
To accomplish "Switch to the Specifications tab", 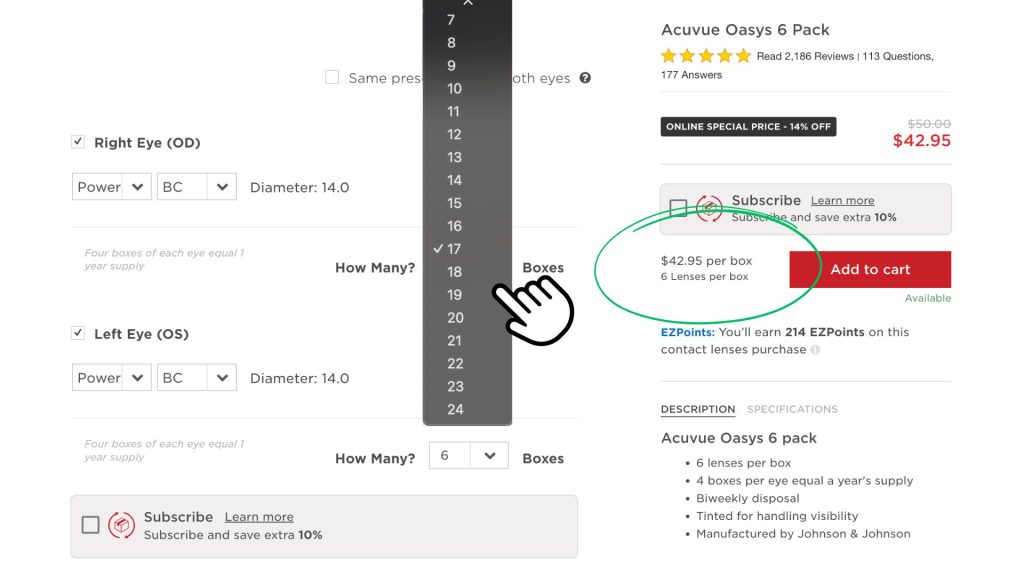I will click(792, 409).
